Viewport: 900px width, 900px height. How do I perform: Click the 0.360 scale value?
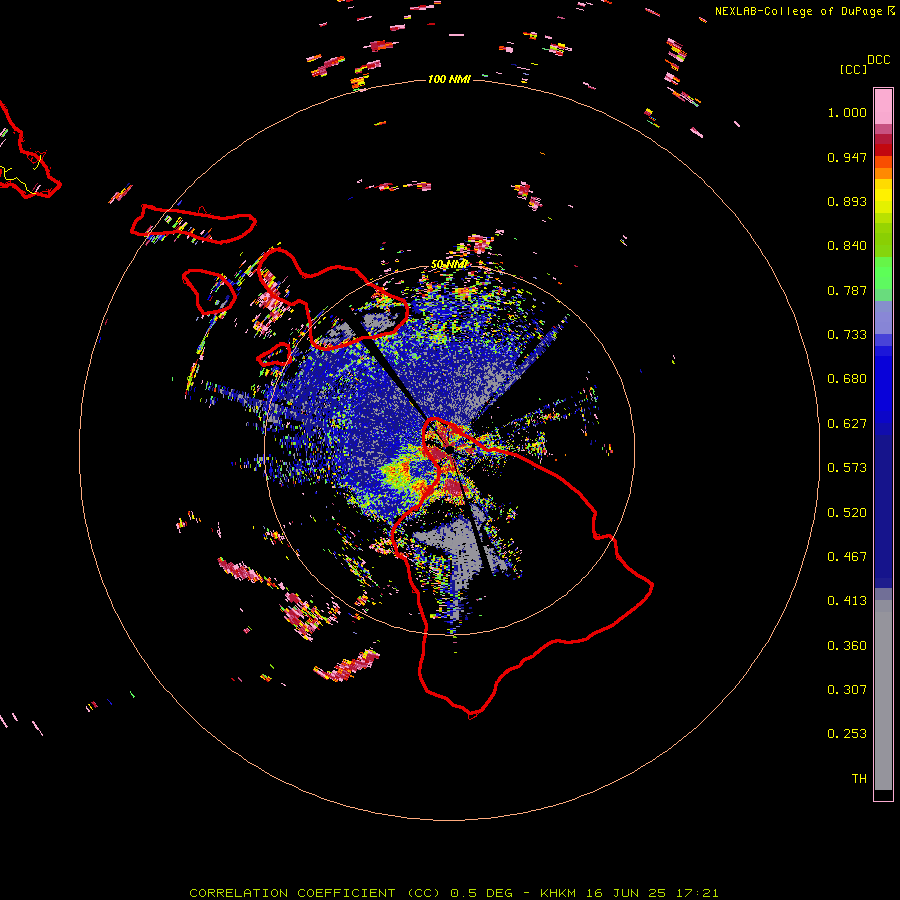[847, 646]
